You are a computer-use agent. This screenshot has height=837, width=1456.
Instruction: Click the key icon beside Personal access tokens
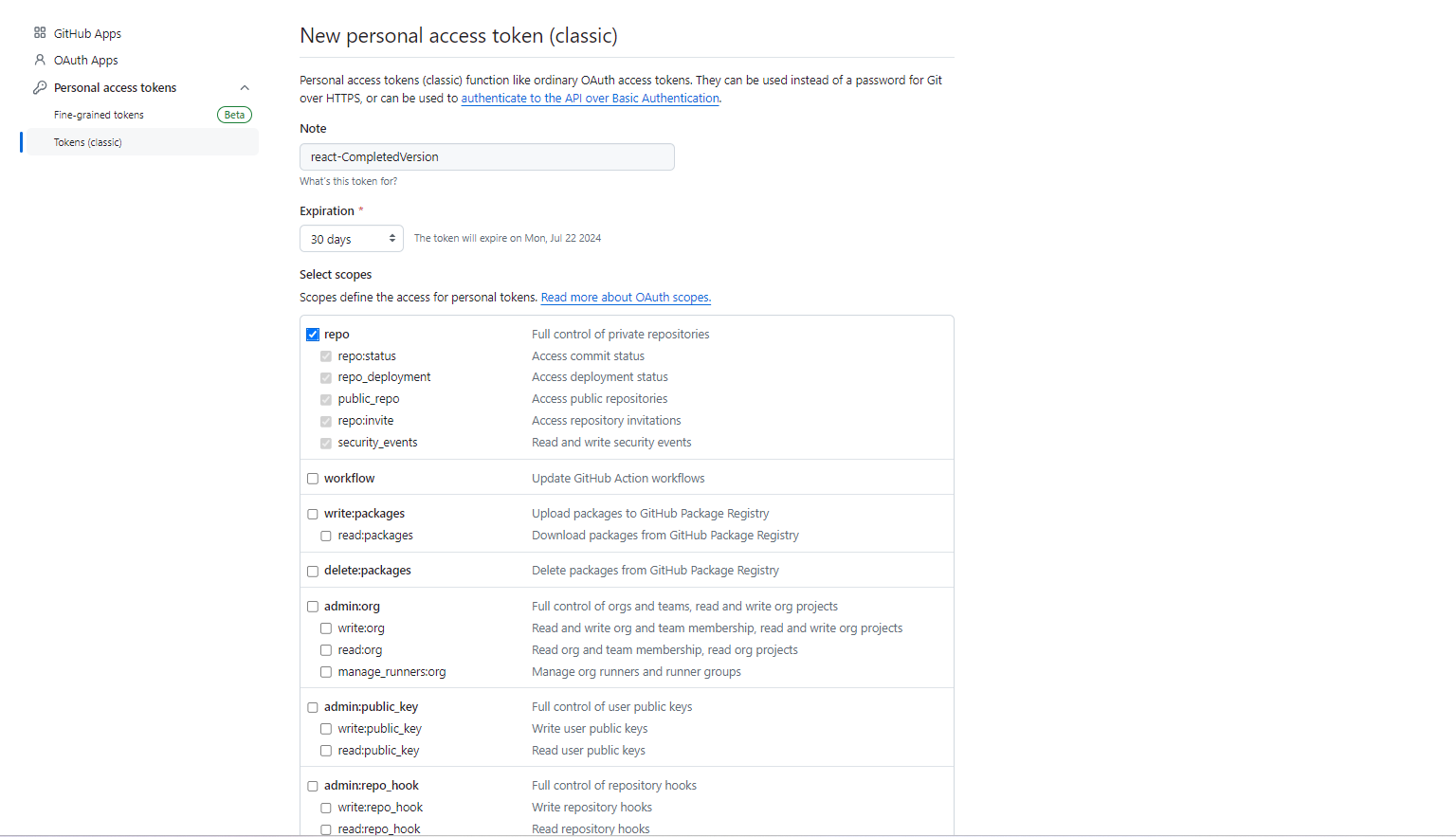pyautogui.click(x=39, y=87)
